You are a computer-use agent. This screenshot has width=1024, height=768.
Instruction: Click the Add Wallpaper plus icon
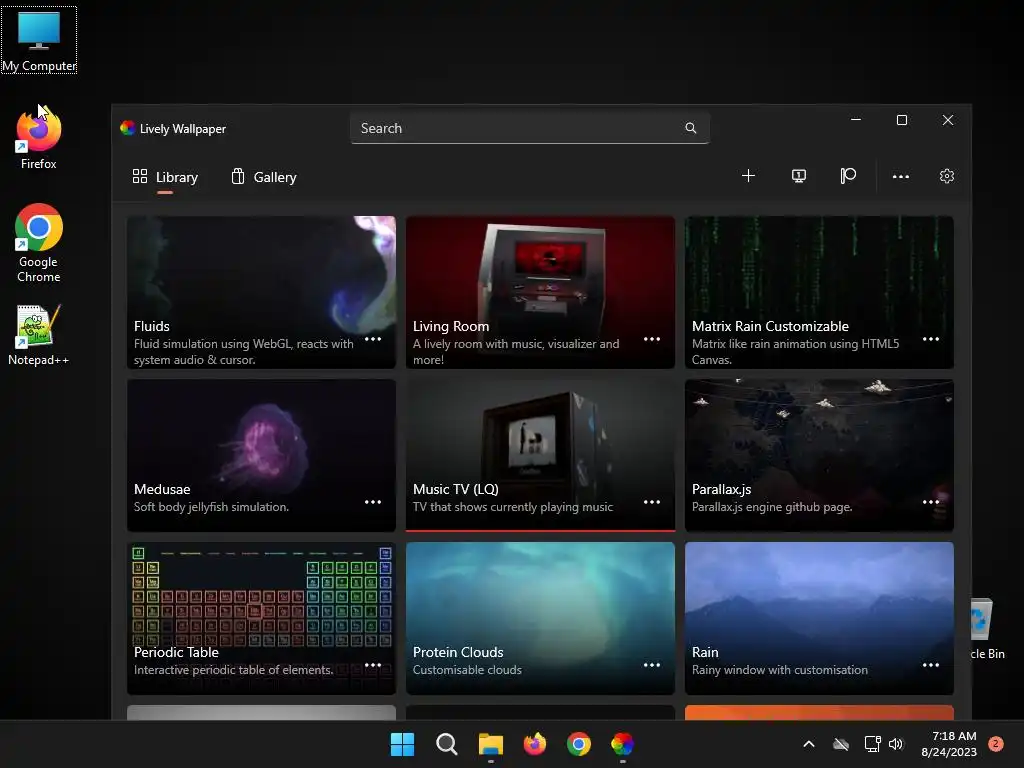click(748, 176)
